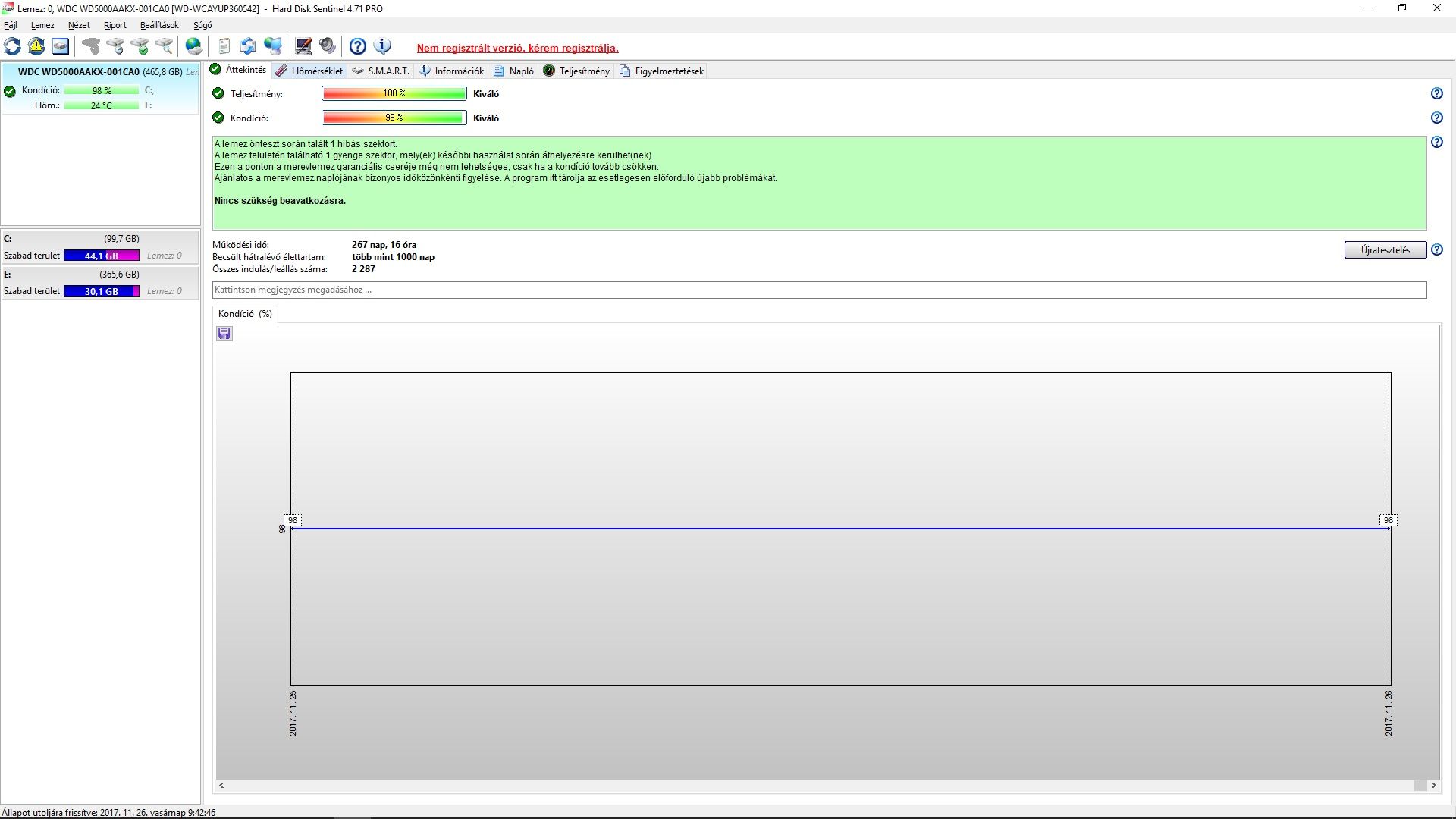
Task: Click 'több mint 1000 nap' value
Action: (x=393, y=257)
